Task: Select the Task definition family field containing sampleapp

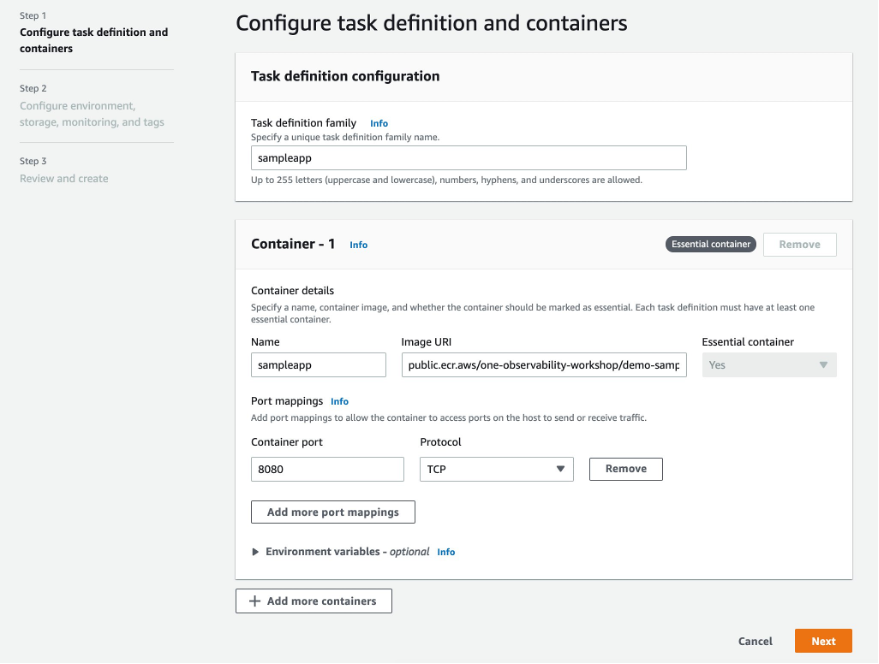Action: tap(467, 157)
